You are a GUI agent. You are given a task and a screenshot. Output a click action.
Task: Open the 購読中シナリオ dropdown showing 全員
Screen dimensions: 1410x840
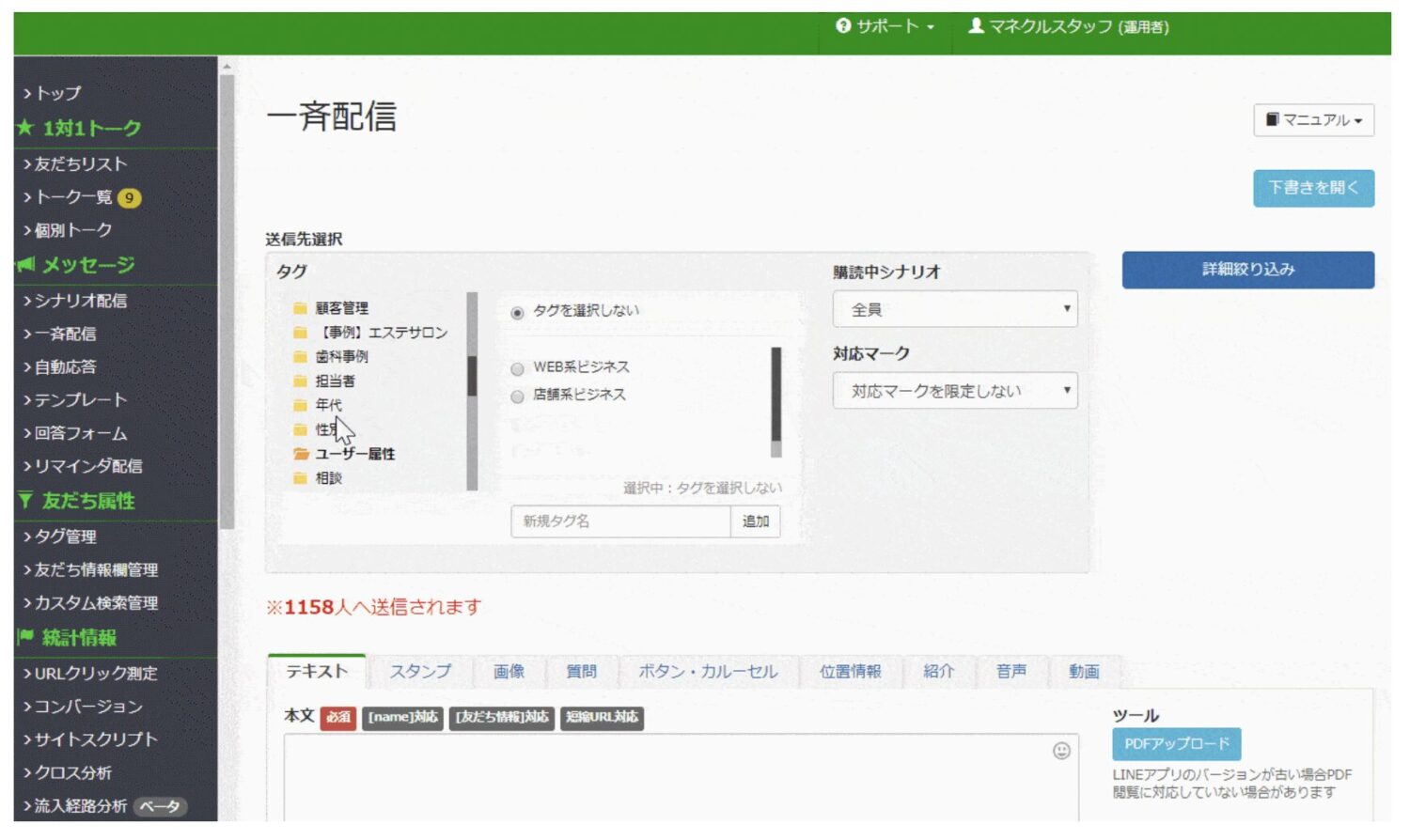[x=954, y=309]
